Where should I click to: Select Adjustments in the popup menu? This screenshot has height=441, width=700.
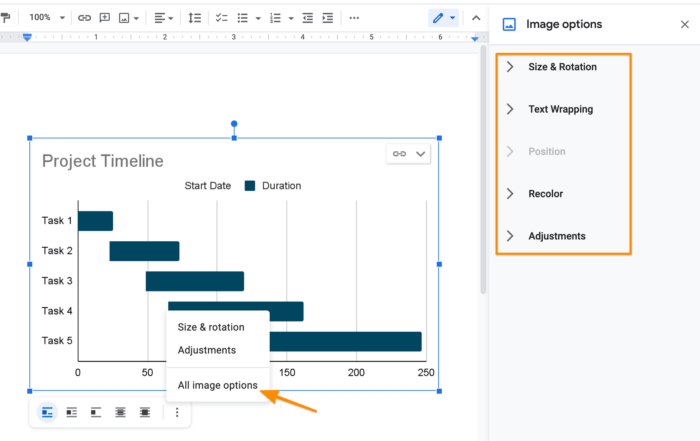(x=207, y=350)
